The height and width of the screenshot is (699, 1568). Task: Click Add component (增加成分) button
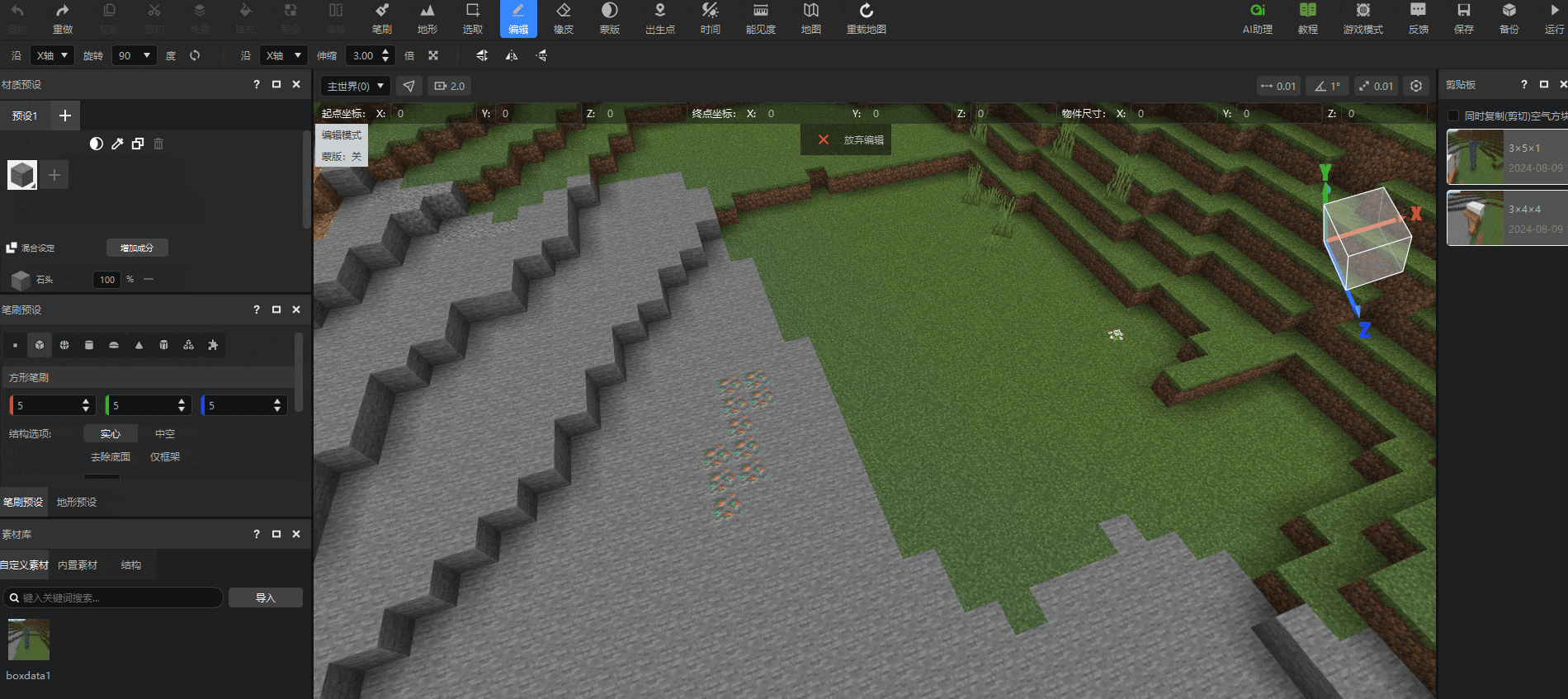[137, 248]
